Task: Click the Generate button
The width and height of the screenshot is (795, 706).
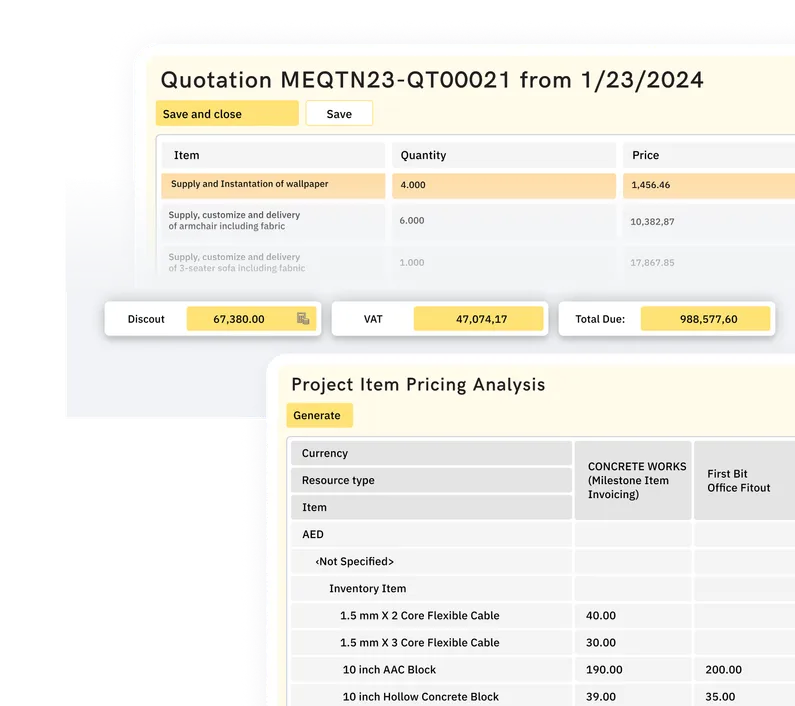Action: 319,415
